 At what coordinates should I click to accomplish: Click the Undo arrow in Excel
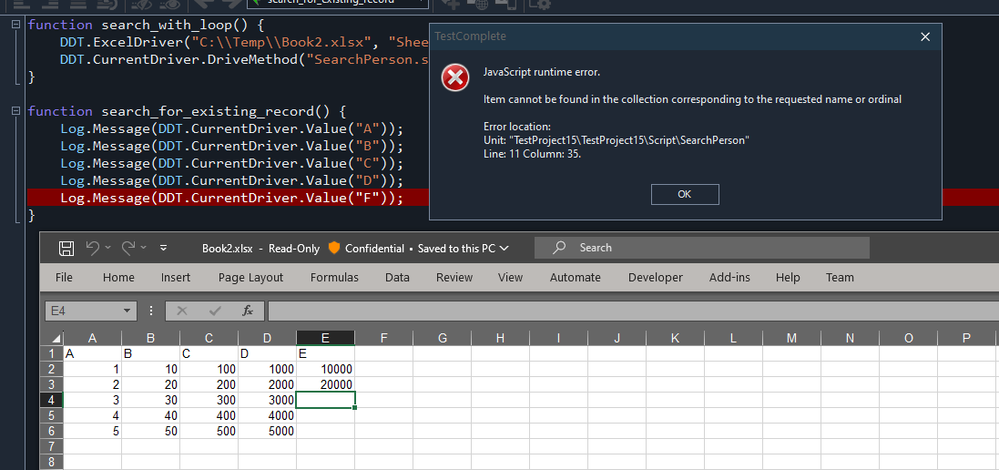point(93,248)
